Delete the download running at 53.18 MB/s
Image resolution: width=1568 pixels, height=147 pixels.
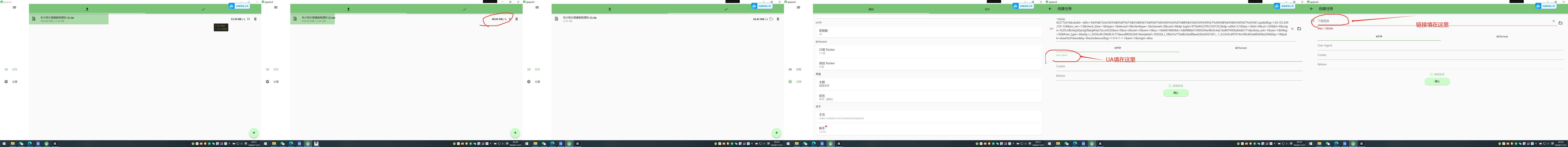[255, 19]
